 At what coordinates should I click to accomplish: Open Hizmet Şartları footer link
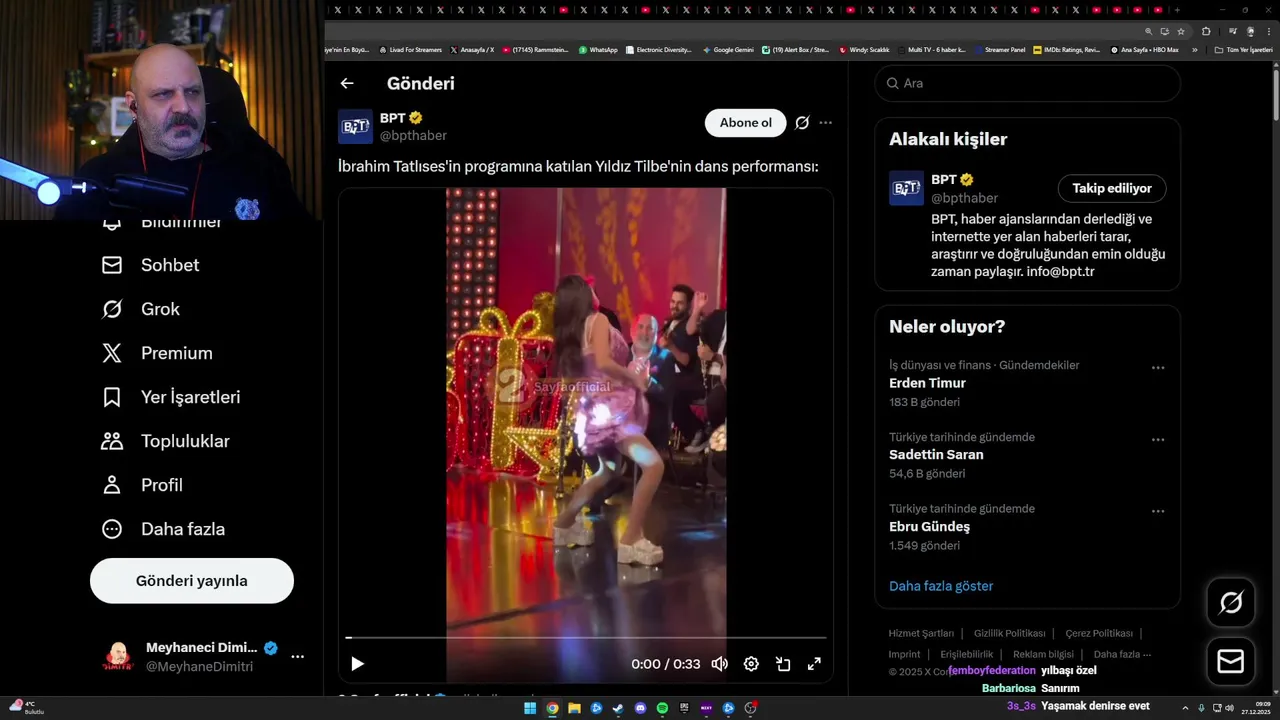[x=921, y=633]
